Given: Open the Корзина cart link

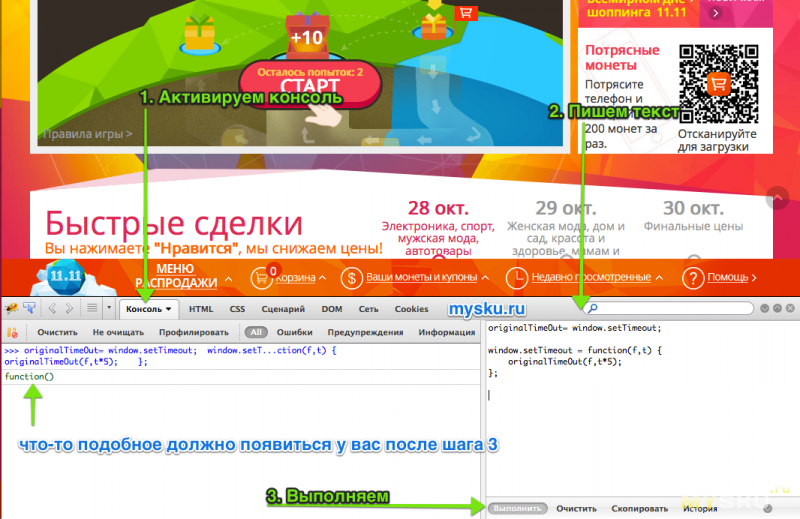Looking at the screenshot, I should coord(295,278).
